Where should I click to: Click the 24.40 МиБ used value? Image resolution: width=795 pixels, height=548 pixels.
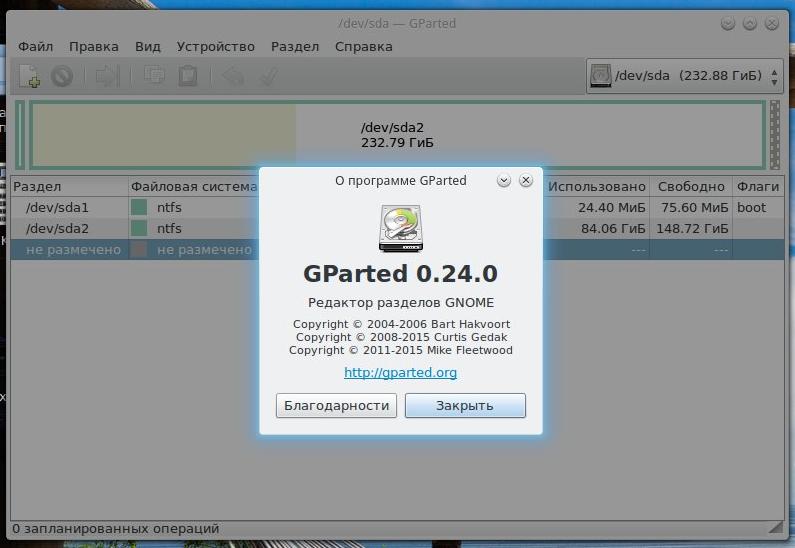pos(611,207)
